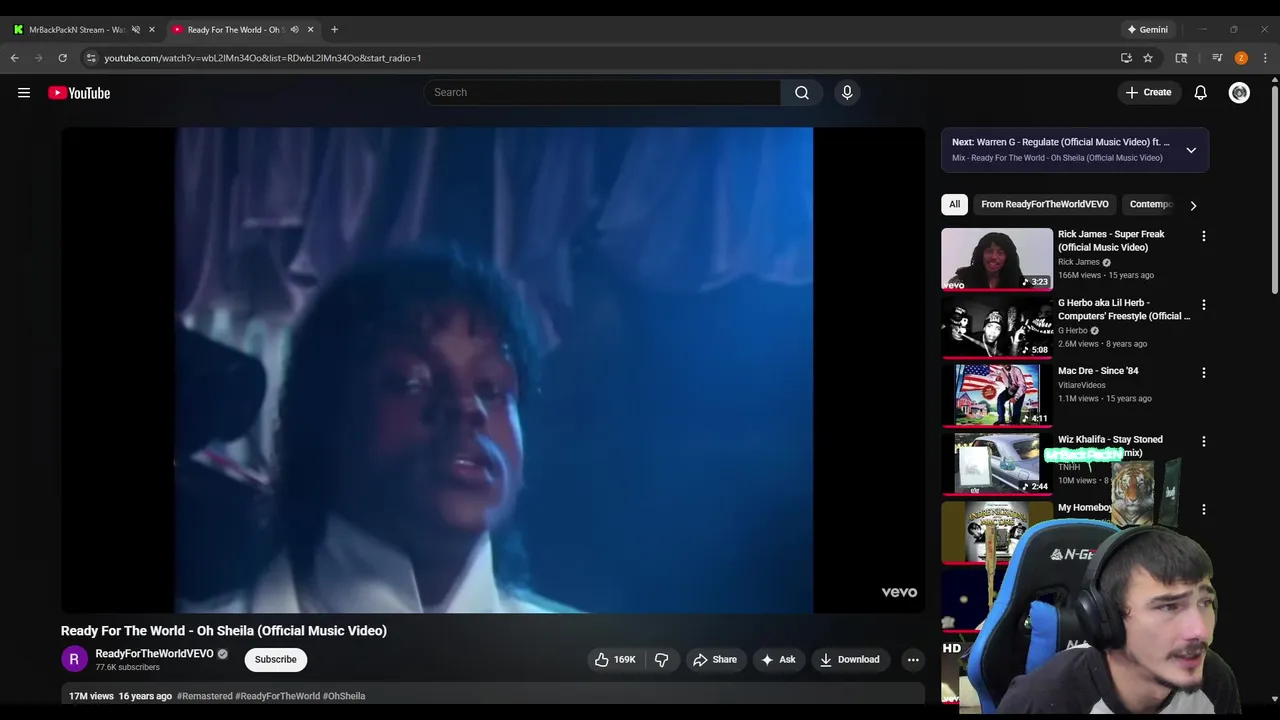
Task: Go to YouTube home via logo
Action: click(x=79, y=93)
